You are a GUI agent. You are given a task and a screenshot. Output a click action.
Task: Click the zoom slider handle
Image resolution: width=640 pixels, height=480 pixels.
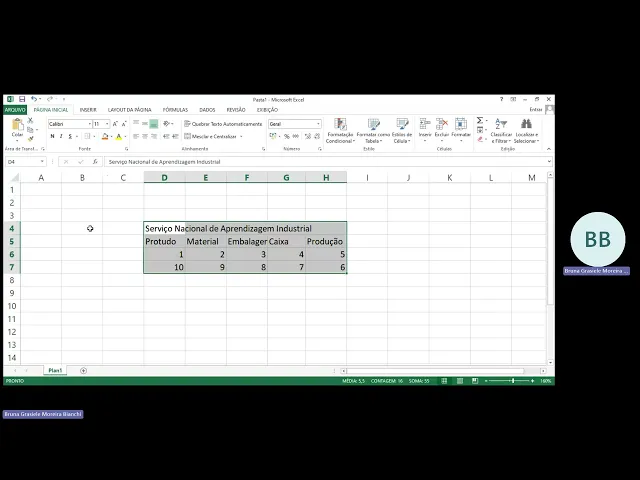513,381
